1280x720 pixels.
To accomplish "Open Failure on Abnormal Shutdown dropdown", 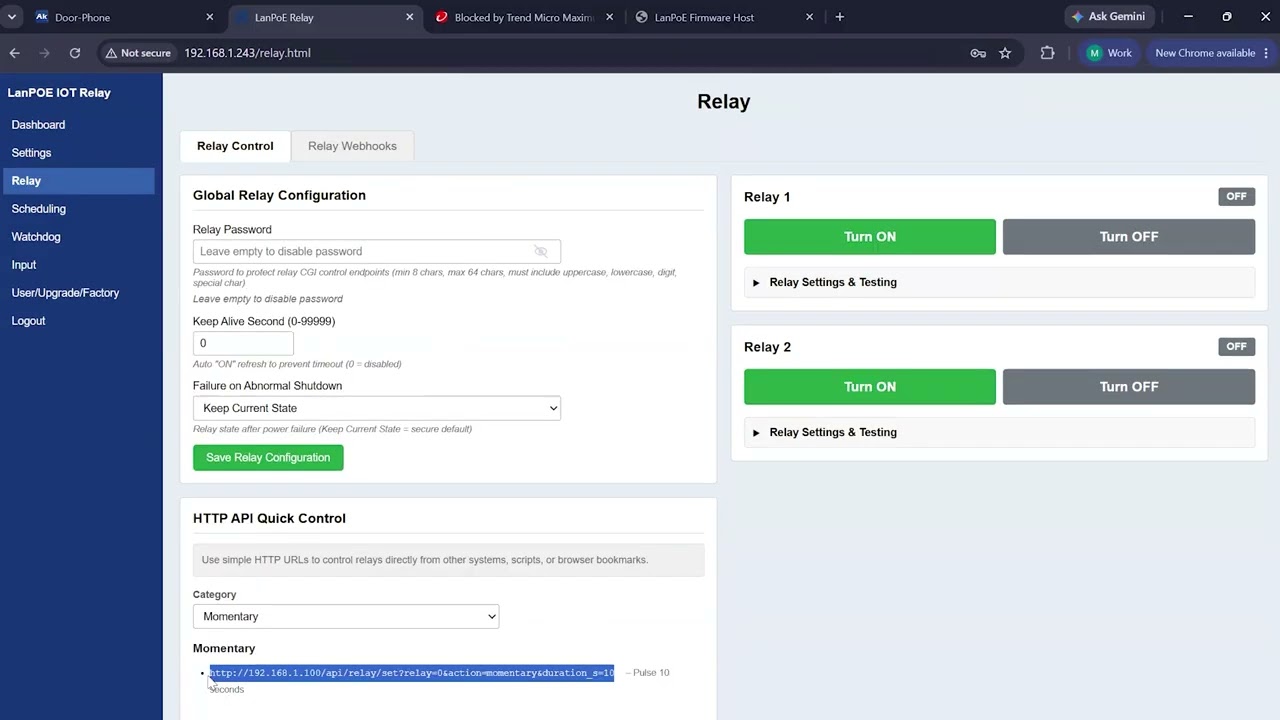I will (x=377, y=408).
